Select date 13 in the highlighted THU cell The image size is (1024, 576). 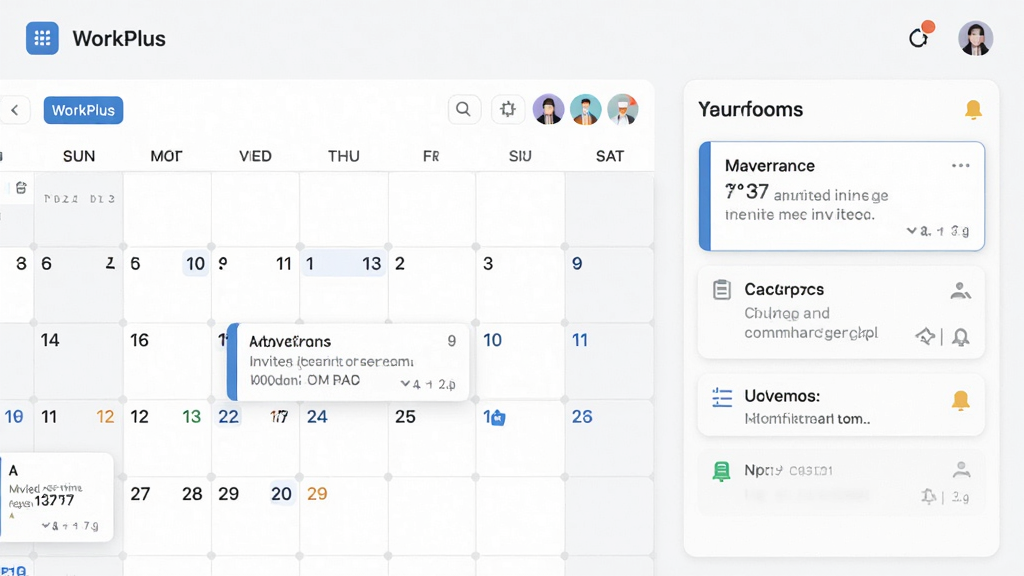(372, 263)
